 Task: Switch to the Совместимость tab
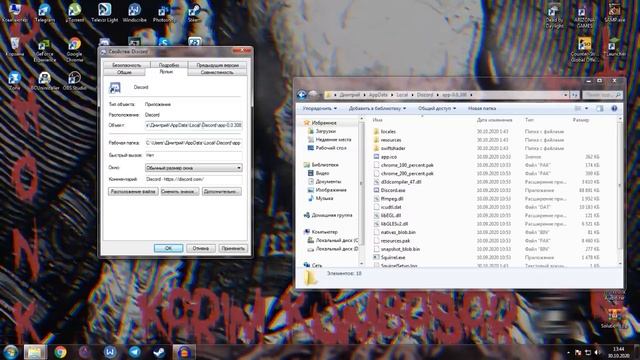click(x=217, y=72)
